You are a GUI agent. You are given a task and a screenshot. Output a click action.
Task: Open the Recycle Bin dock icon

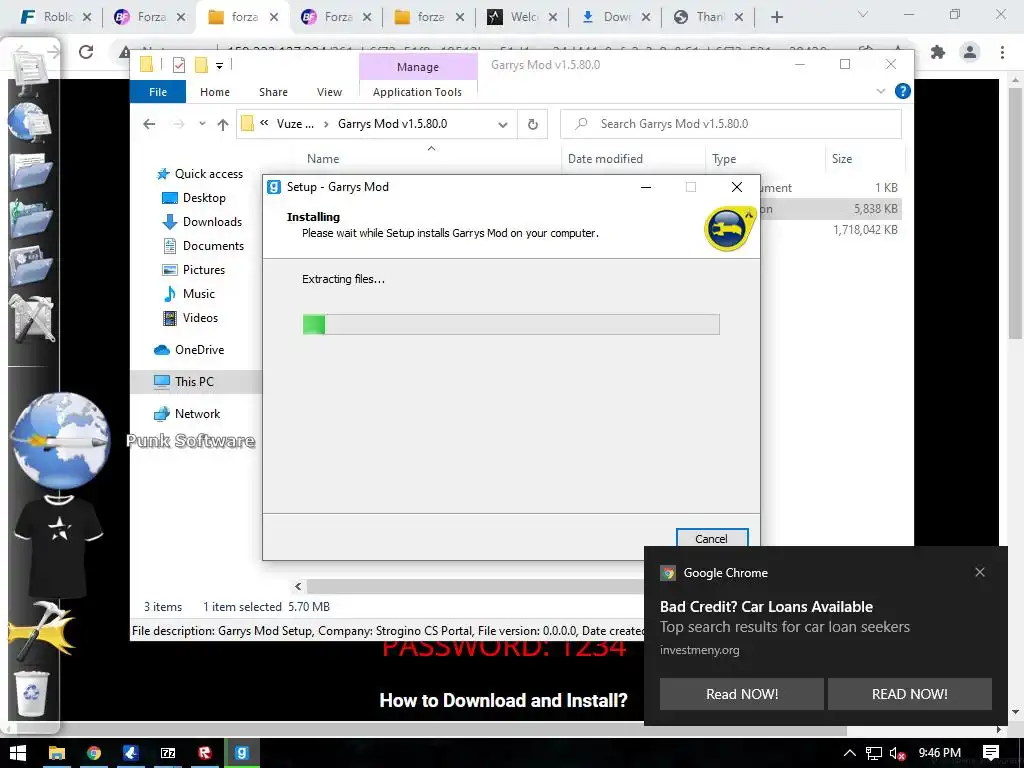[x=31, y=694]
